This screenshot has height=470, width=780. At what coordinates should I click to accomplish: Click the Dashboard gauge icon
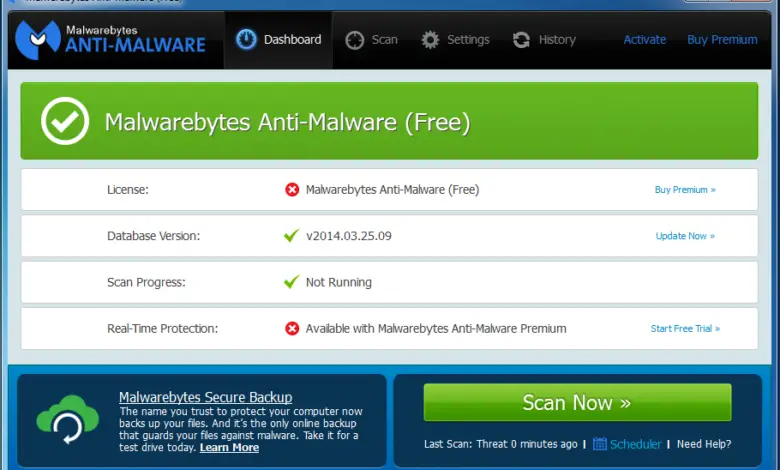coord(246,39)
